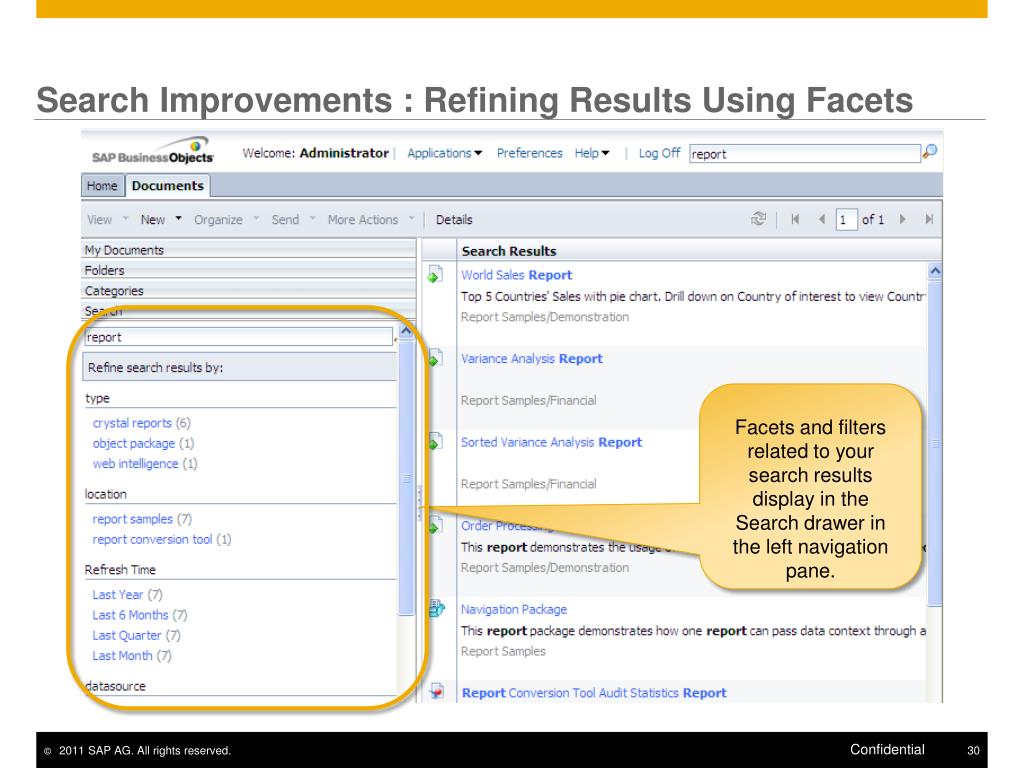Expand the Folders drawer
The width and height of the screenshot is (1024, 768).
pyautogui.click(x=249, y=270)
